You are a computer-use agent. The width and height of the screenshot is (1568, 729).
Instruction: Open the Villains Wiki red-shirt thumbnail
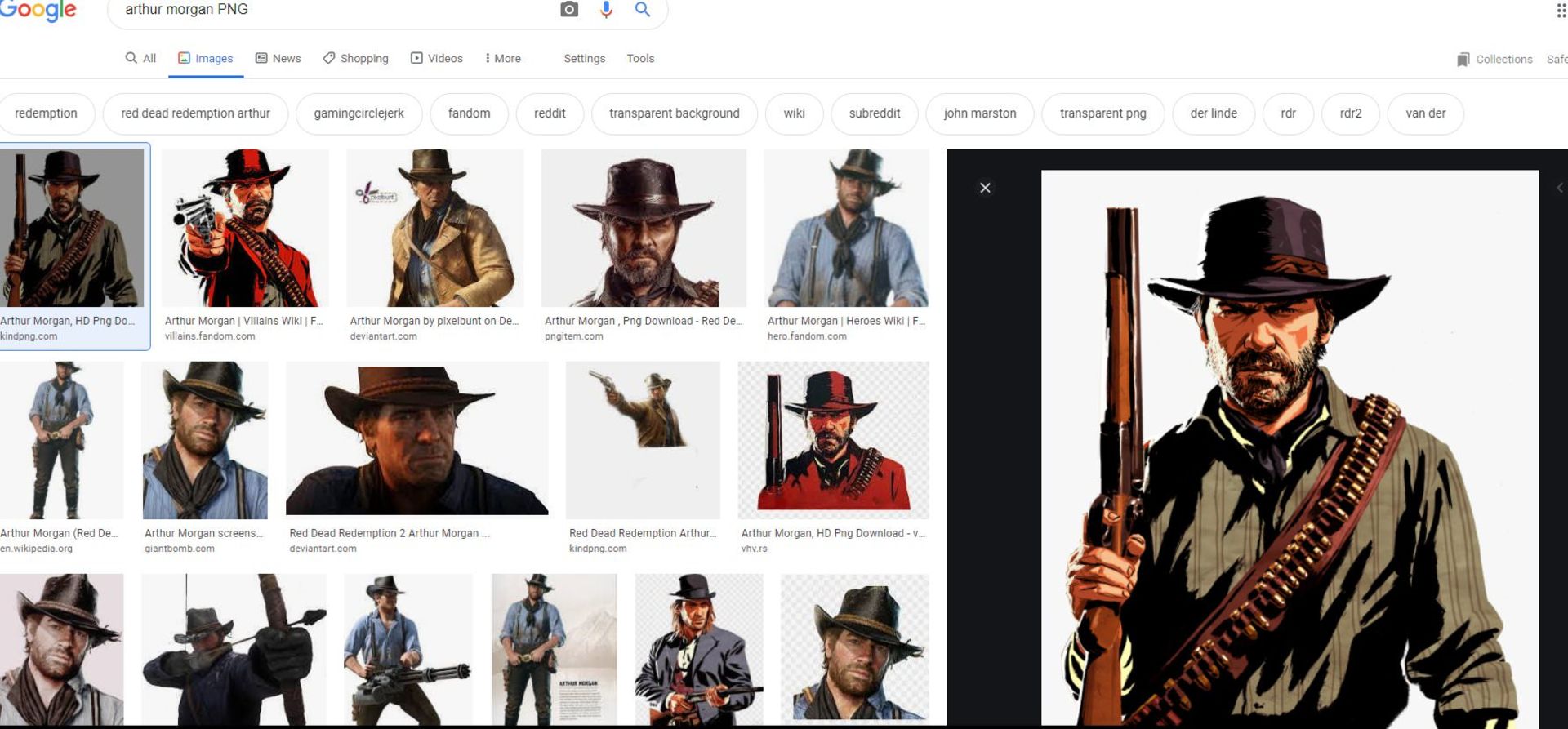245,228
